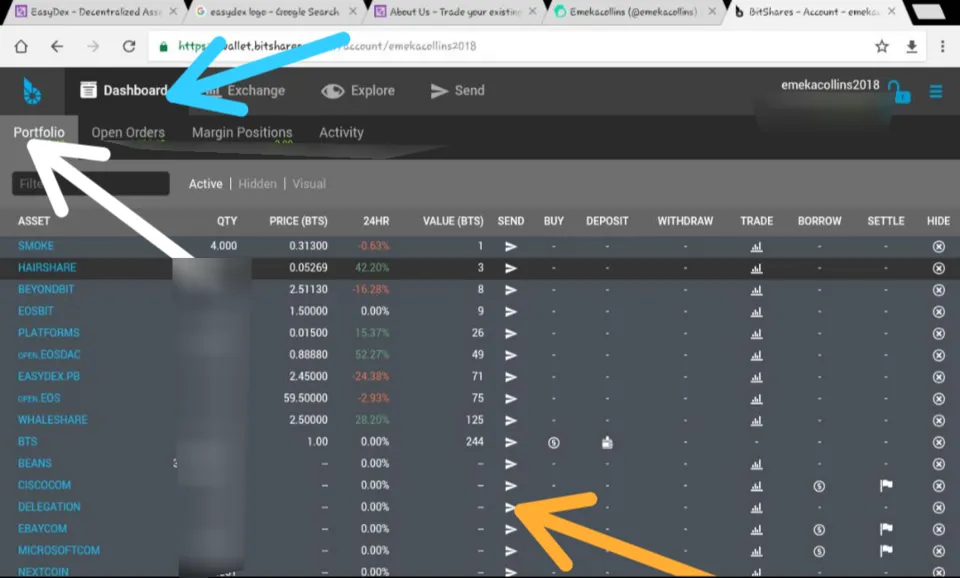The width and height of the screenshot is (960, 578).
Task: Switch to the Activity tab
Action: coord(341,132)
